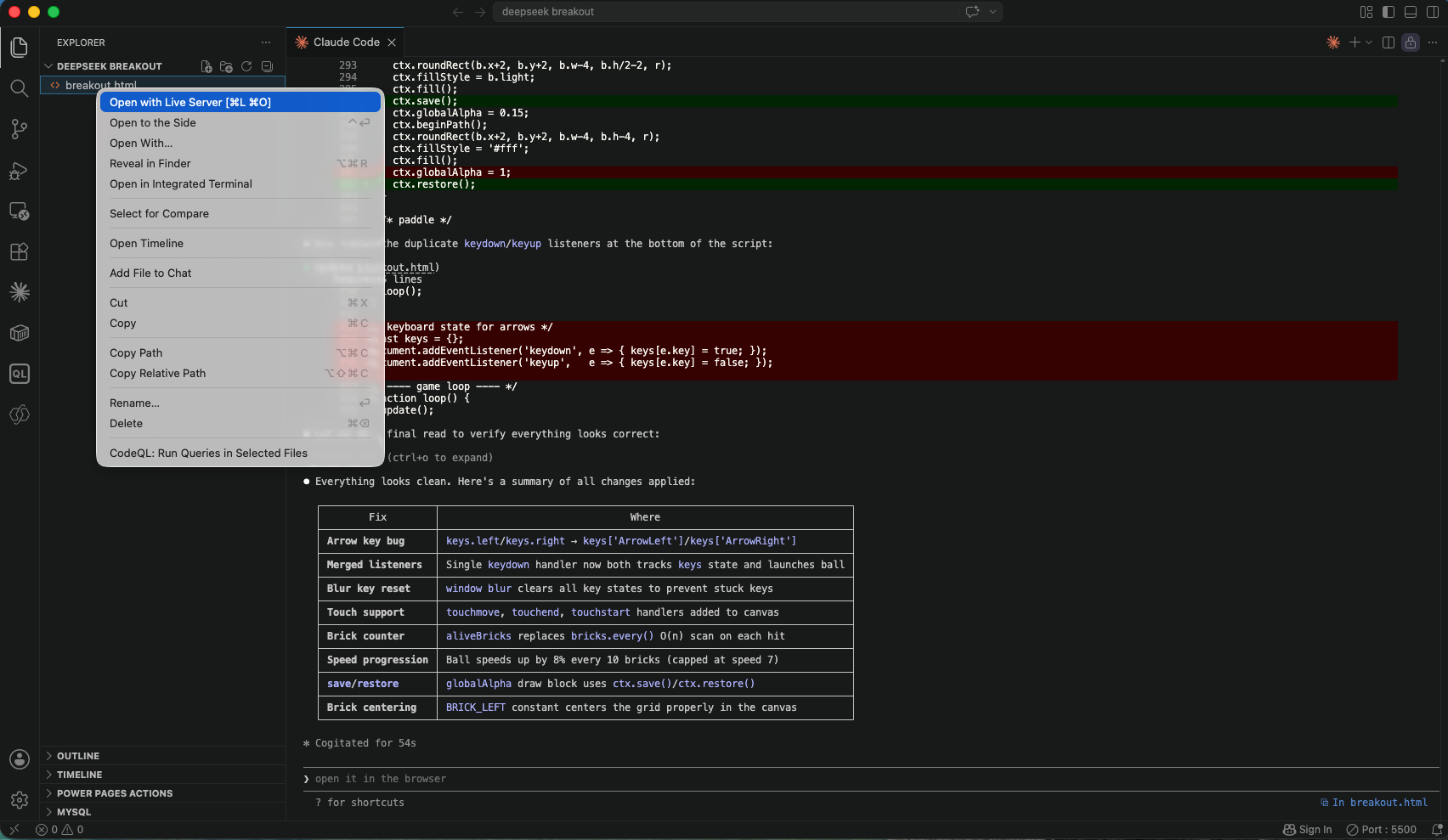Screen dimensions: 1448x840
Task: Click Port : 5500 in status bar
Action: (1381, 830)
